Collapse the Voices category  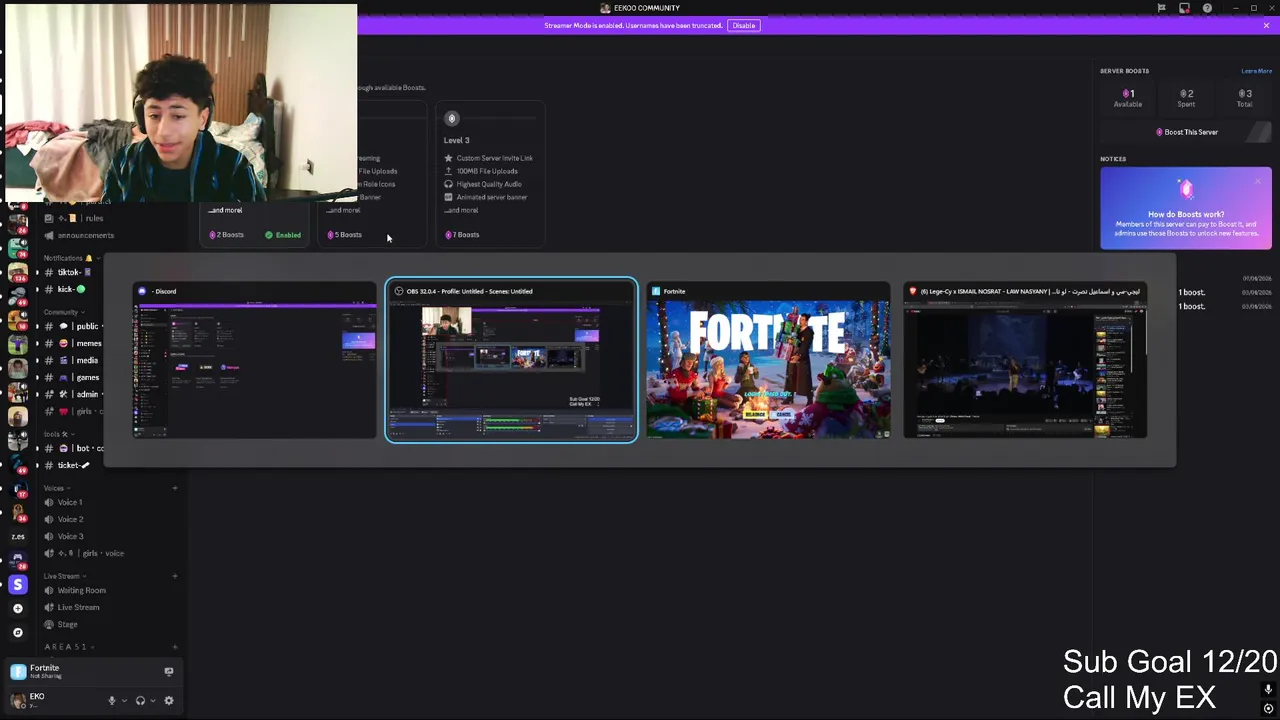[57, 488]
